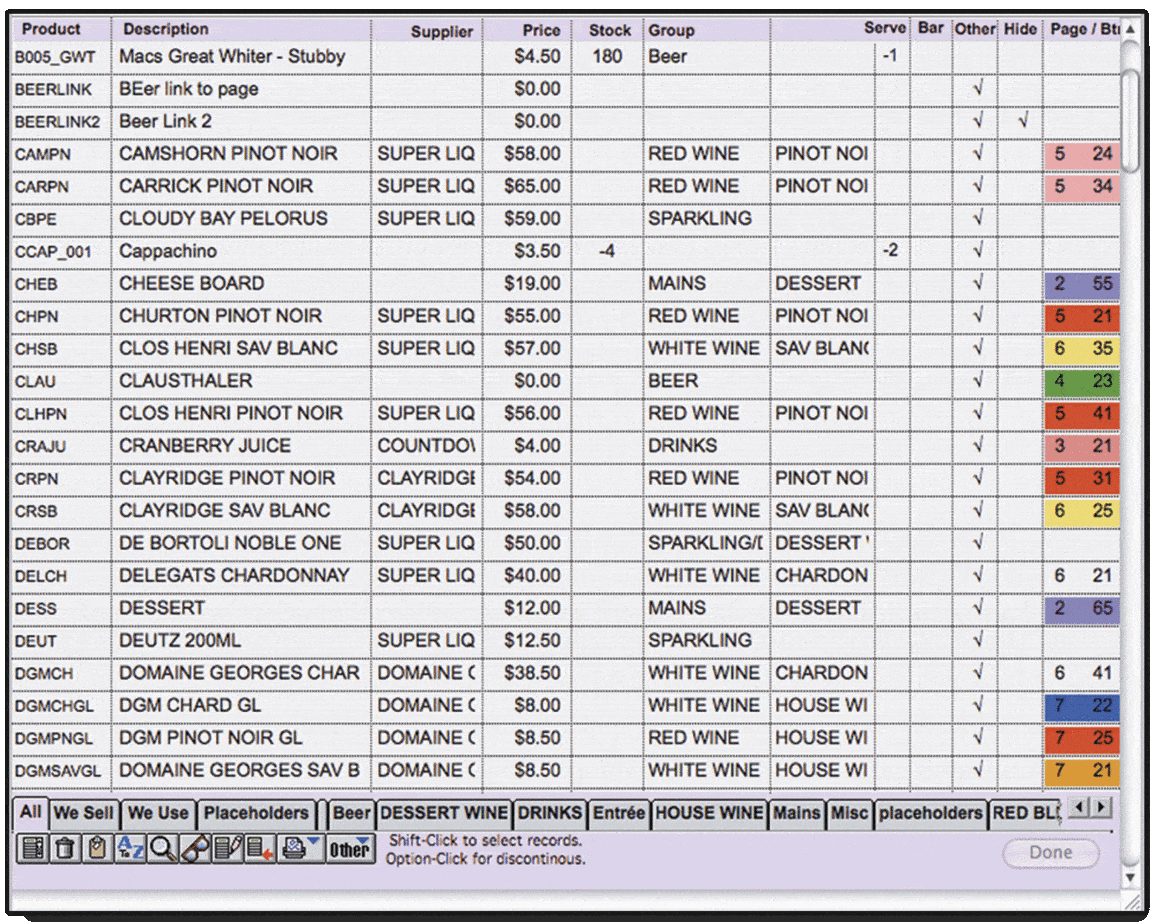The image size is (1152, 924).
Task: Toggle the Other checkmark for CHEB row
Action: (x=977, y=283)
